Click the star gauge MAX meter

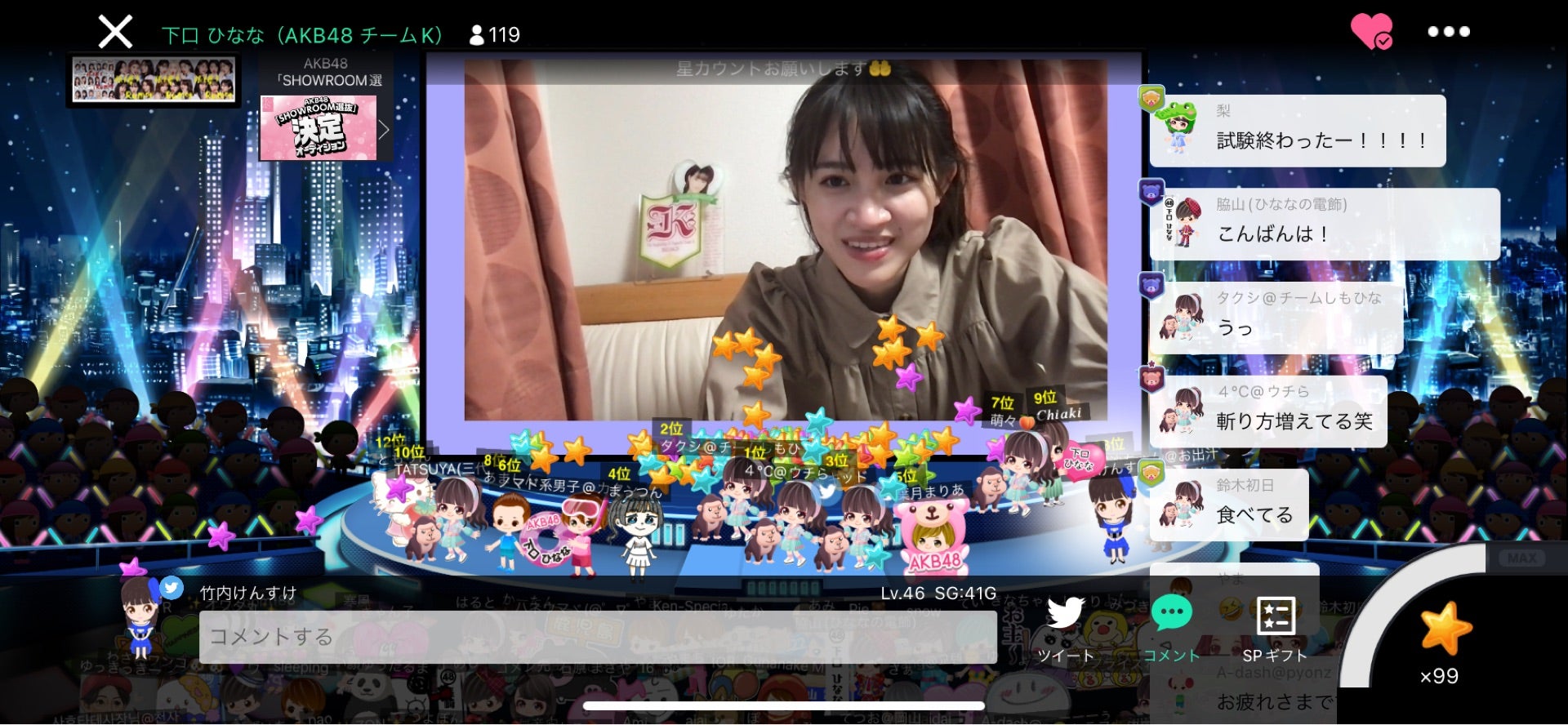1521,558
